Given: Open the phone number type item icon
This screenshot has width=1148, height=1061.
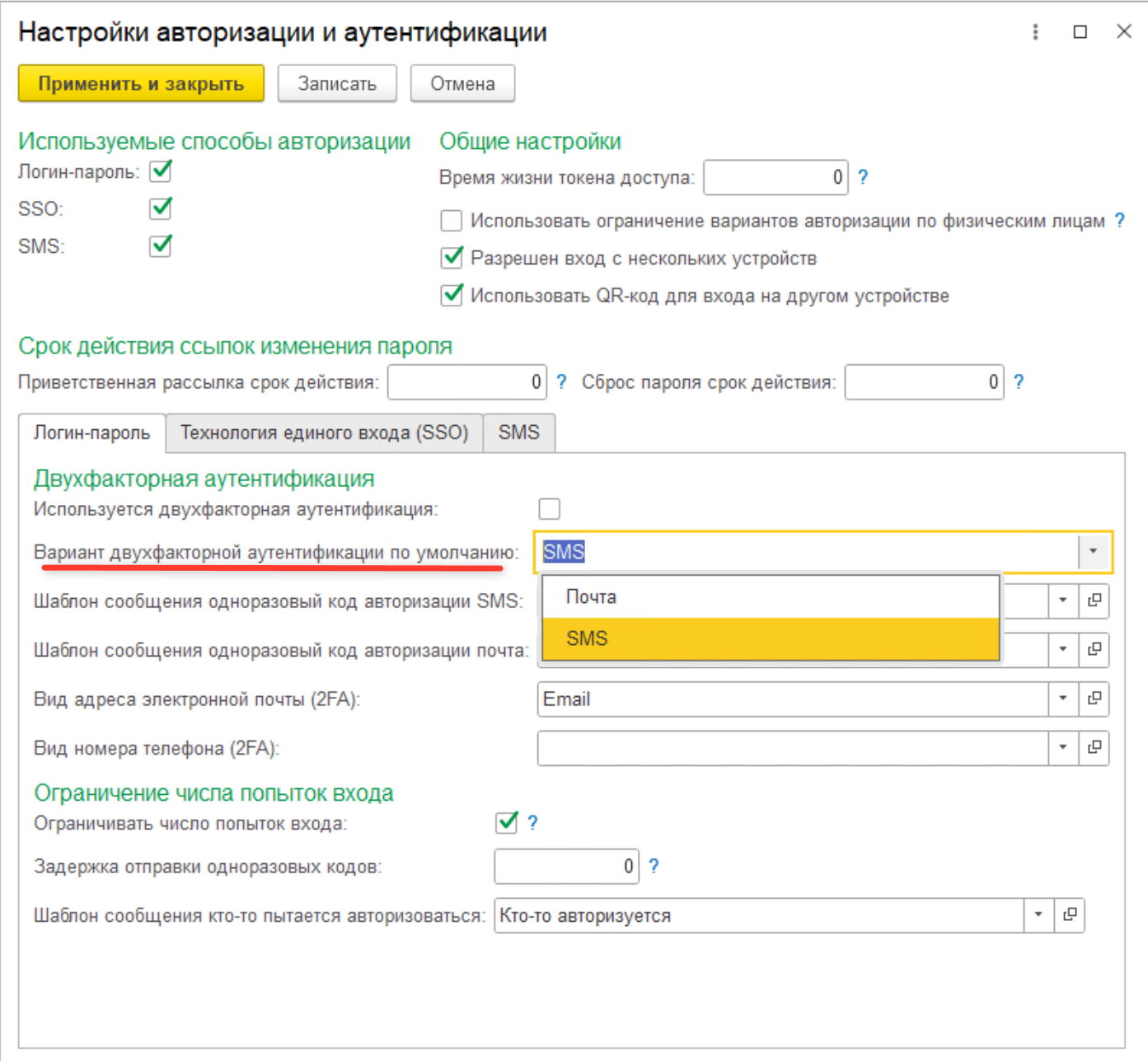Looking at the screenshot, I should [1094, 748].
